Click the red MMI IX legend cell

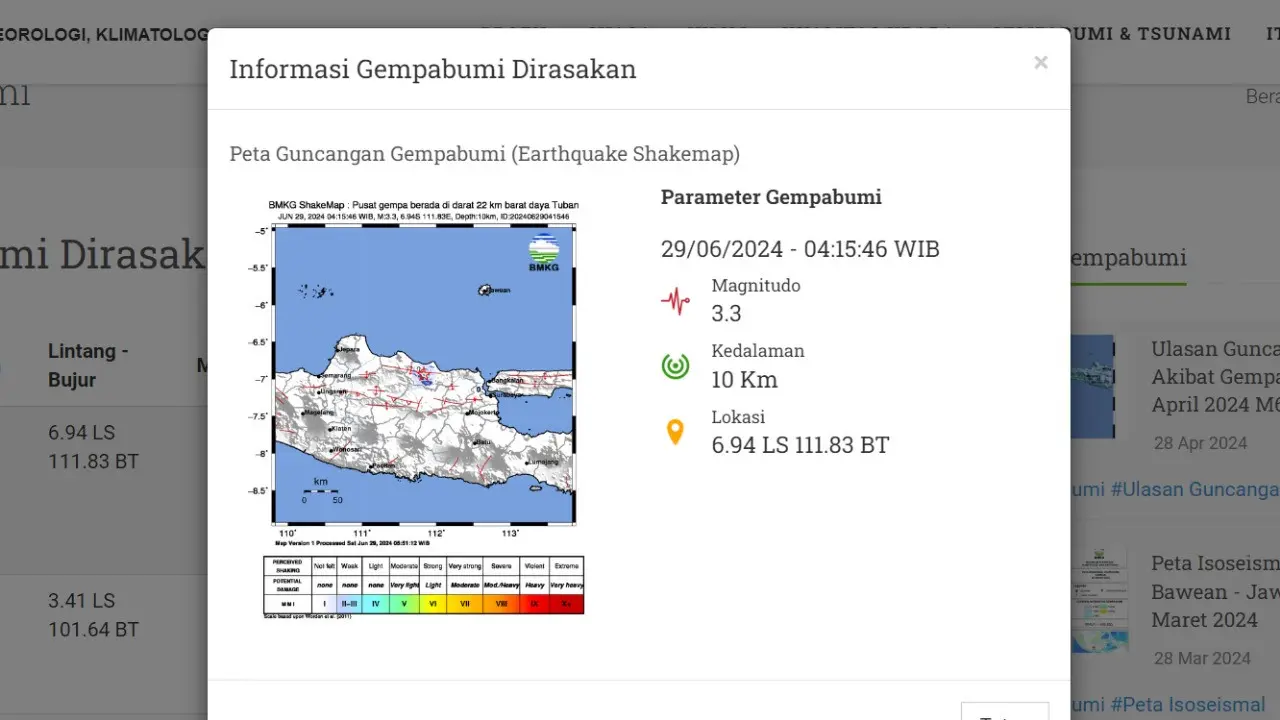coord(533,604)
